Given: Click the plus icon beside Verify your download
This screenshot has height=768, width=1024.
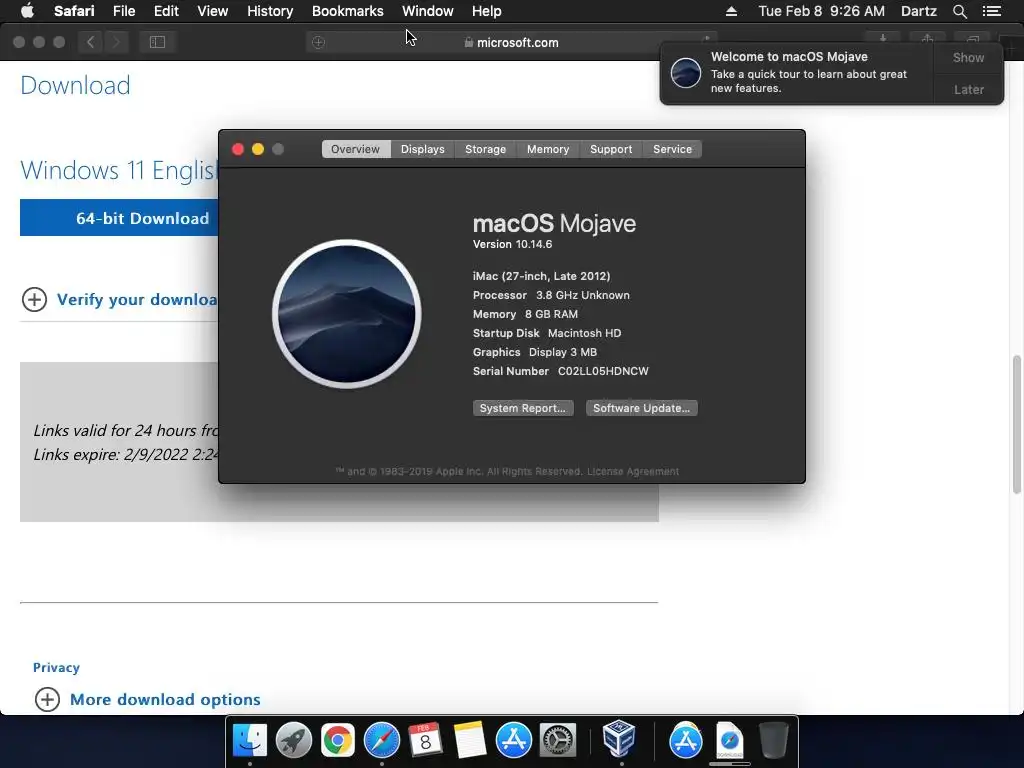Looking at the screenshot, I should tap(35, 300).
